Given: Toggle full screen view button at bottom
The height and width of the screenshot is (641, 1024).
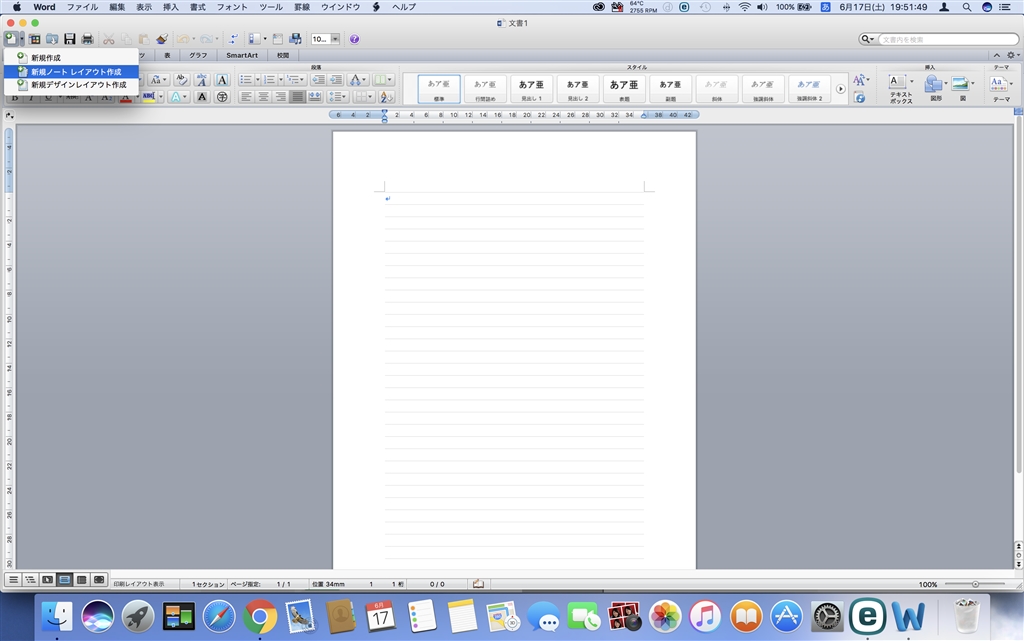Looking at the screenshot, I should coord(99,580).
